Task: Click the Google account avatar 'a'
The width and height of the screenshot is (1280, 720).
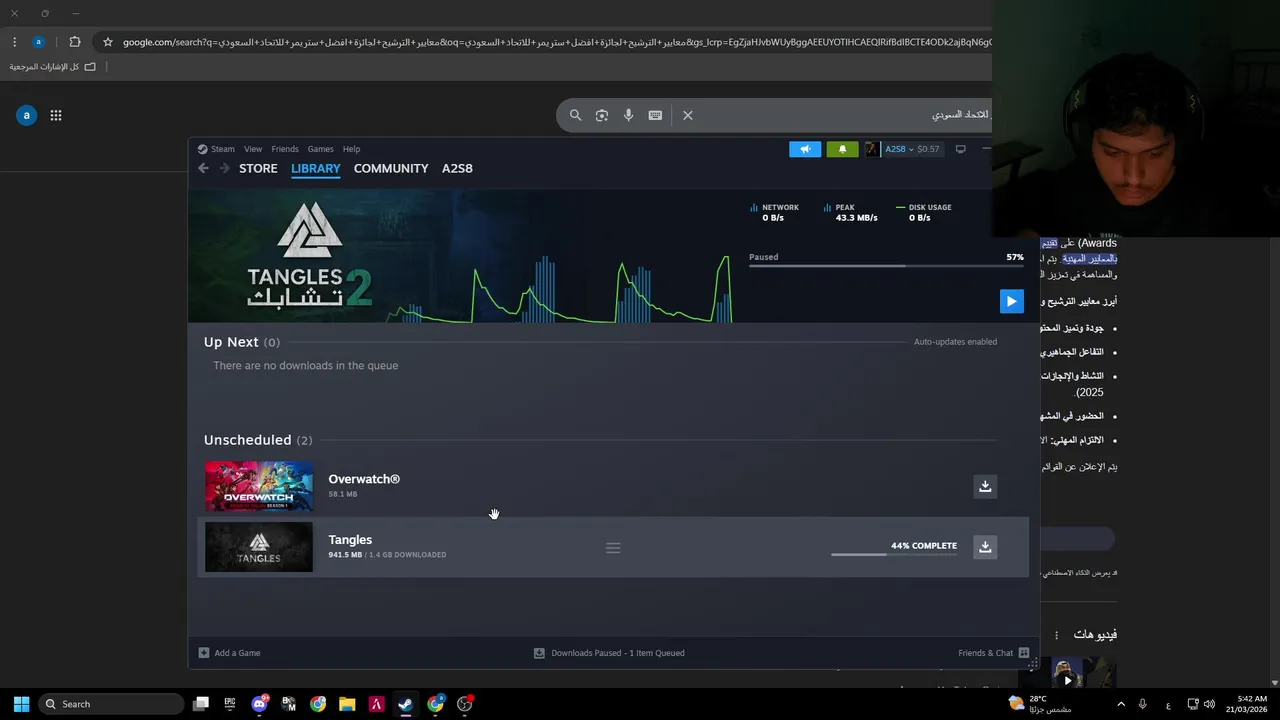Action: (27, 115)
